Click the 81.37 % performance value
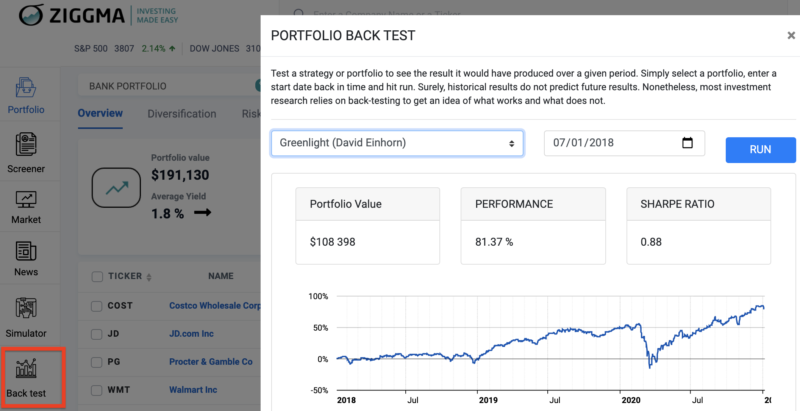 494,242
